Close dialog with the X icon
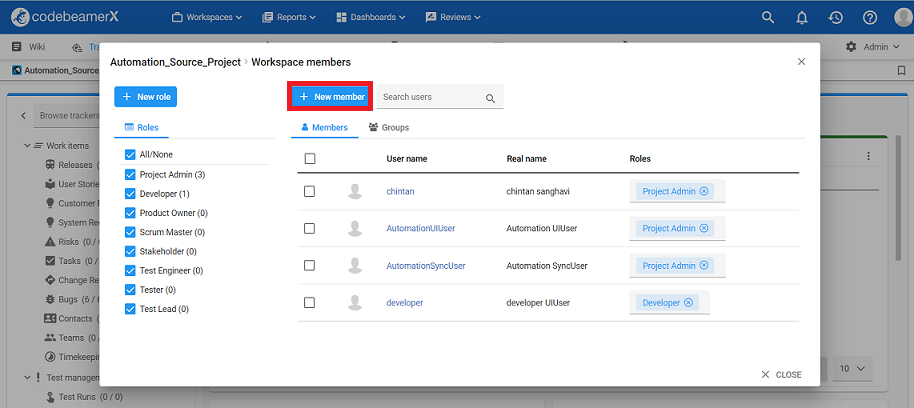Image resolution: width=914 pixels, height=408 pixels. point(801,62)
